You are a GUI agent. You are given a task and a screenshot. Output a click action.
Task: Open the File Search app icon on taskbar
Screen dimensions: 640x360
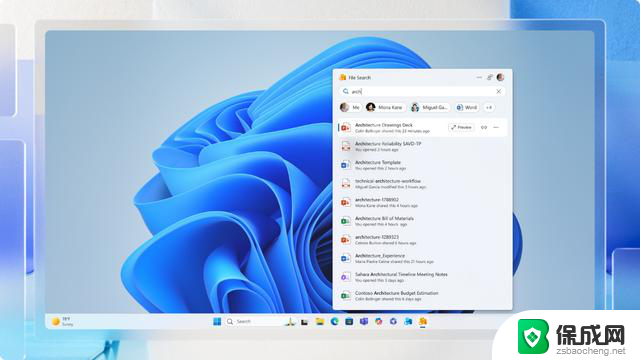[x=423, y=322]
